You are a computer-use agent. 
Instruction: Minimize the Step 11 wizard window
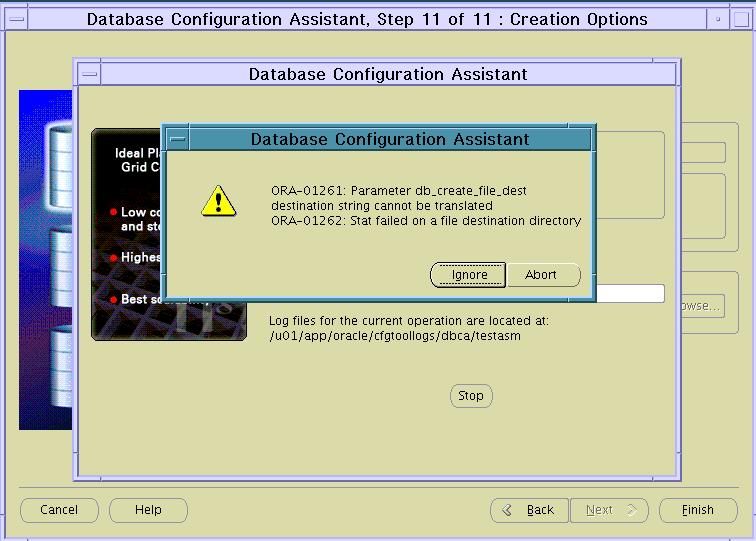click(718, 20)
